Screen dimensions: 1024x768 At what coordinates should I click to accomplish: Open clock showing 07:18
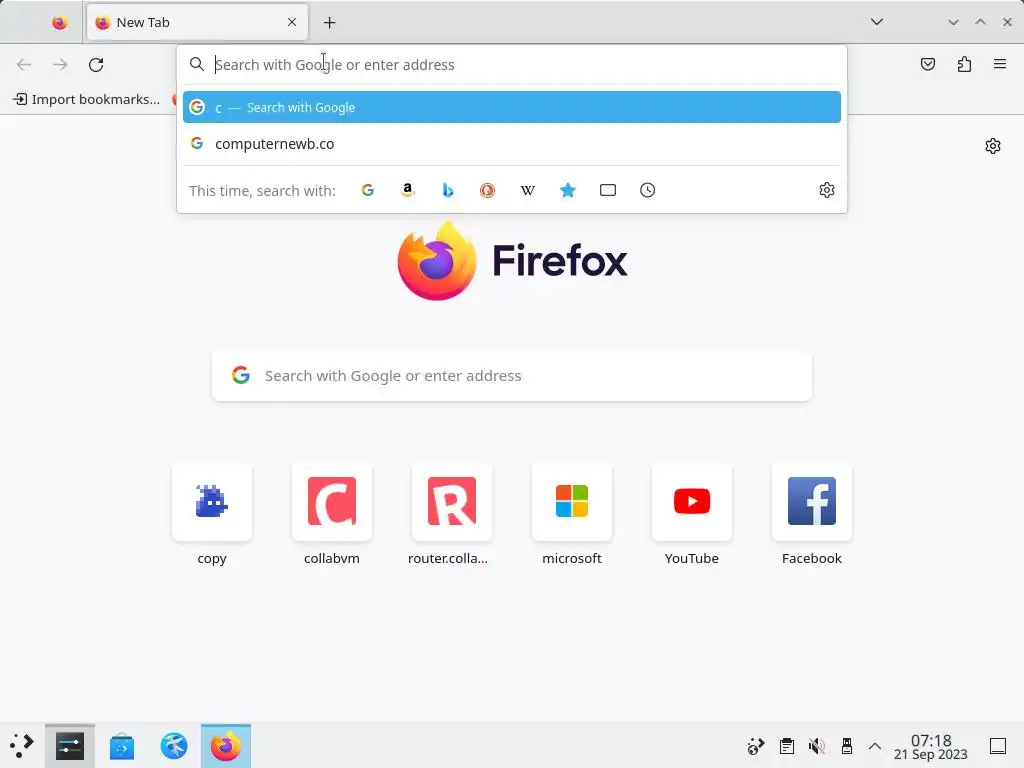(931, 746)
